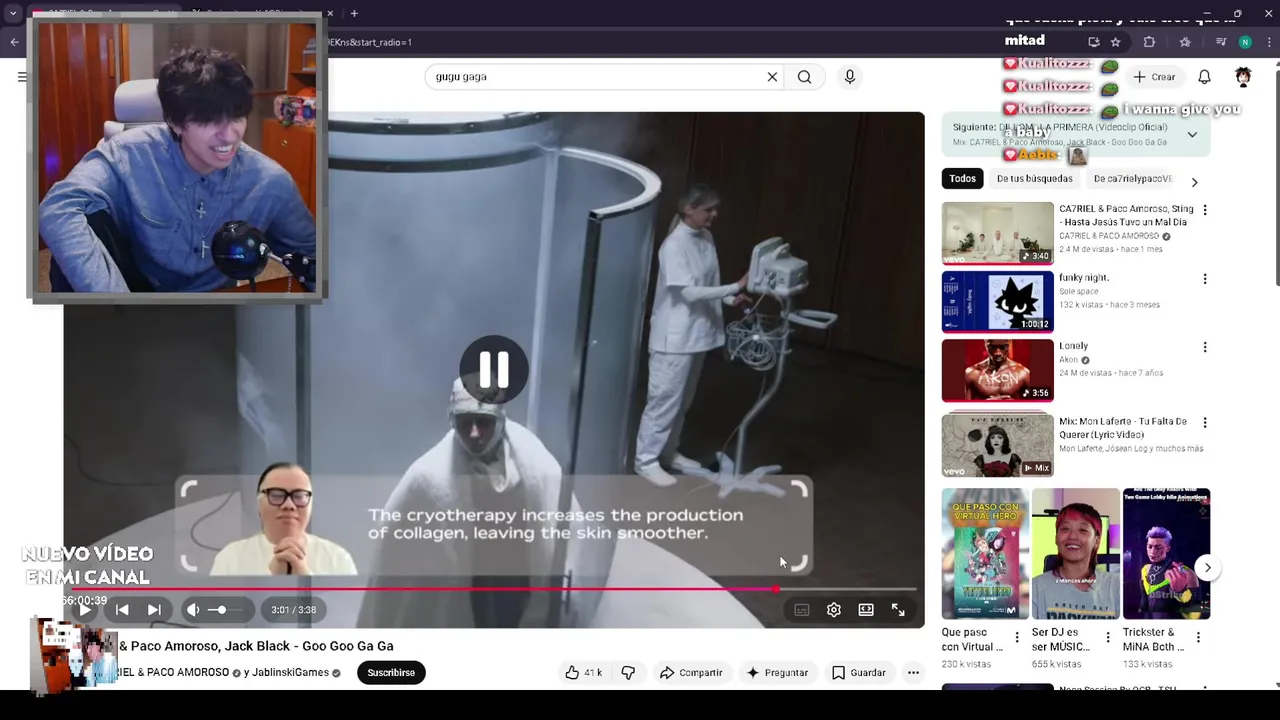Click the large pause icon on the video
This screenshot has height=720, width=1280.
(494, 369)
